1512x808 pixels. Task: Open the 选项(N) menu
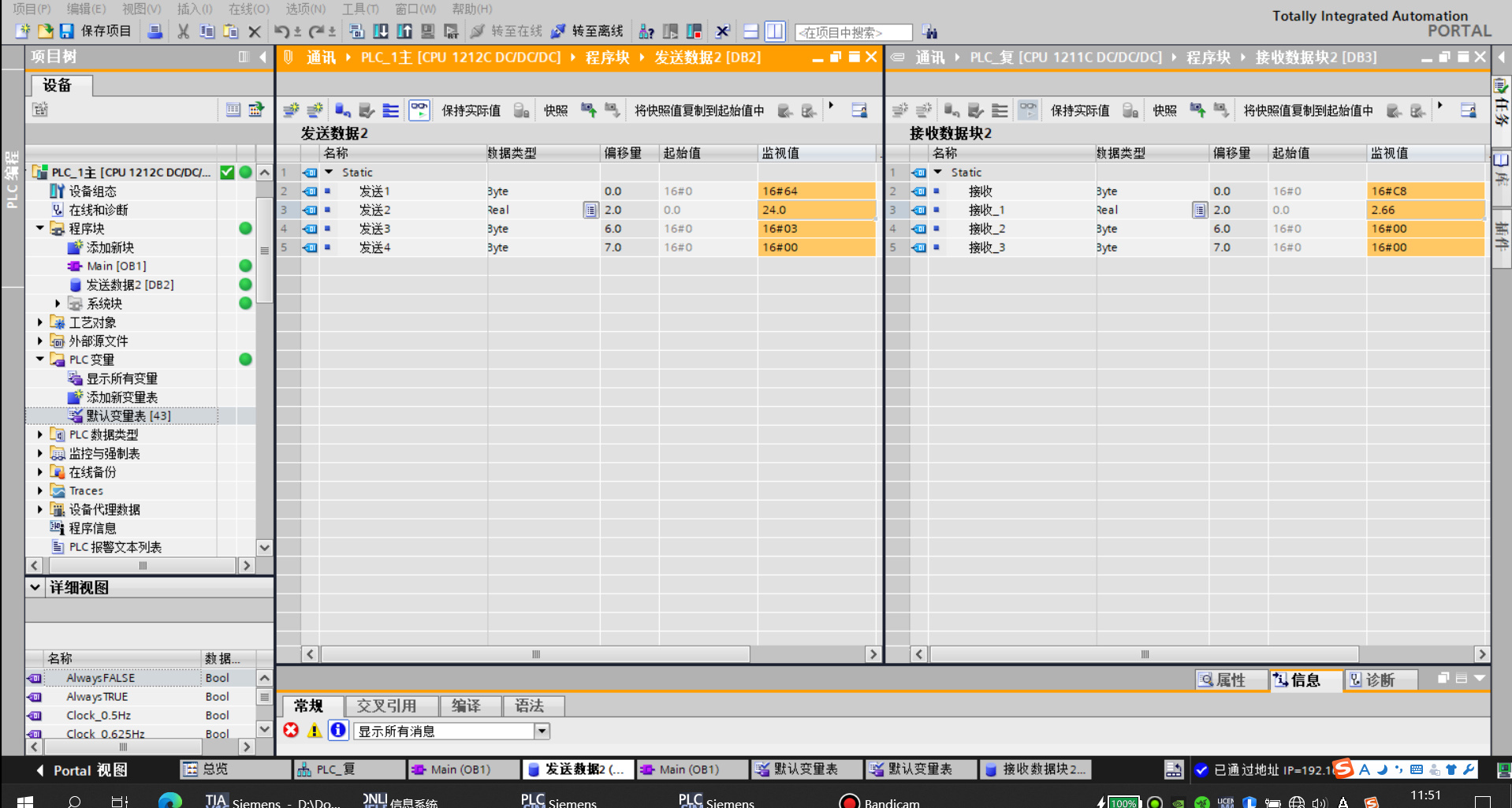(x=305, y=9)
